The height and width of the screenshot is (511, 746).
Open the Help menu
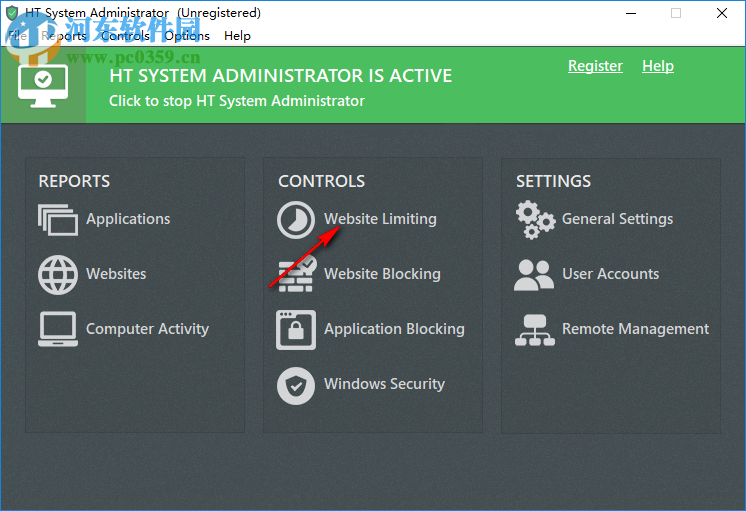(x=237, y=36)
